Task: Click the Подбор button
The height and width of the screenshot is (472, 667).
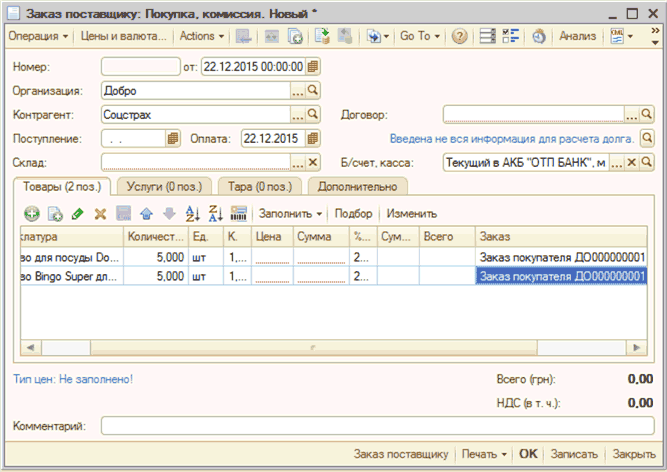Action: (353, 213)
